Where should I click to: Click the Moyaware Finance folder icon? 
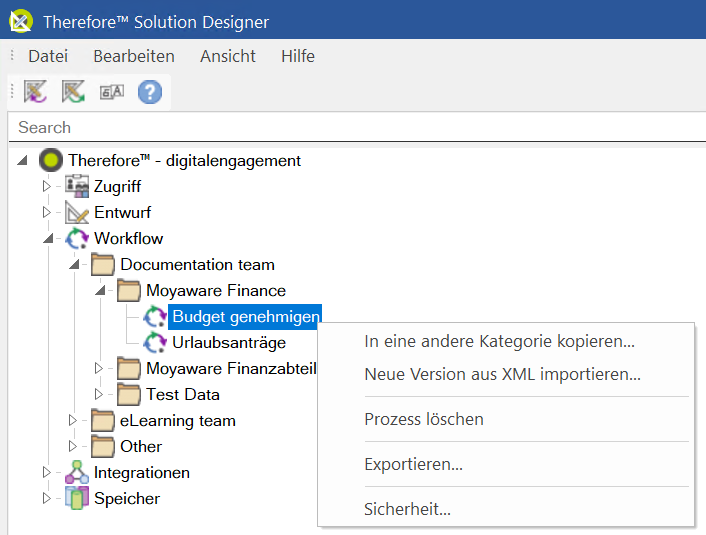[129, 290]
